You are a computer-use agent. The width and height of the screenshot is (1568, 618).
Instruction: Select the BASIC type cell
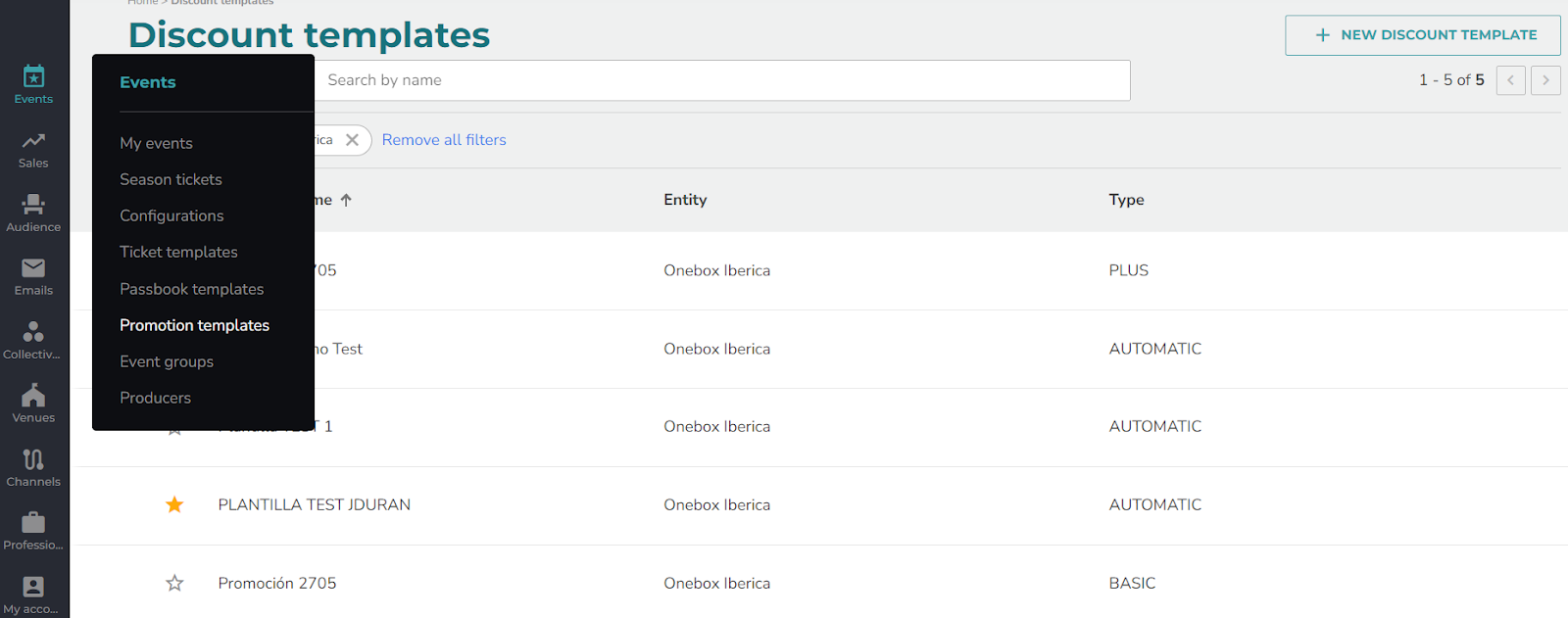(1133, 583)
